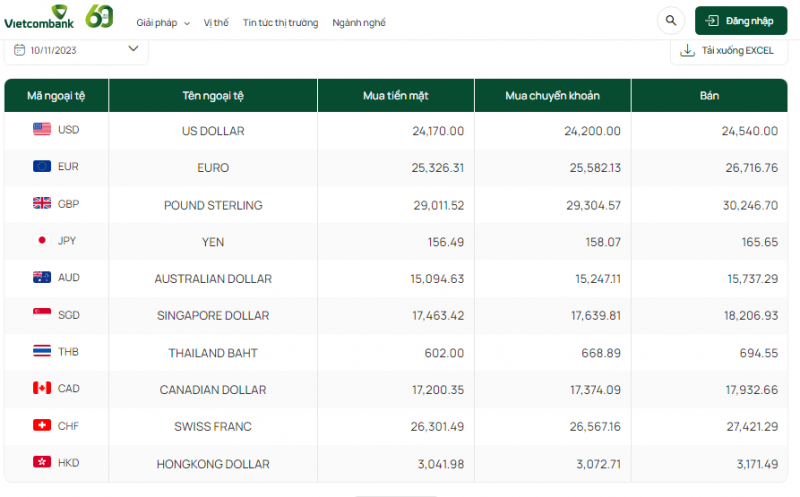The height and width of the screenshot is (497, 800).
Task: Open the Vị thế menu item
Action: tap(215, 23)
